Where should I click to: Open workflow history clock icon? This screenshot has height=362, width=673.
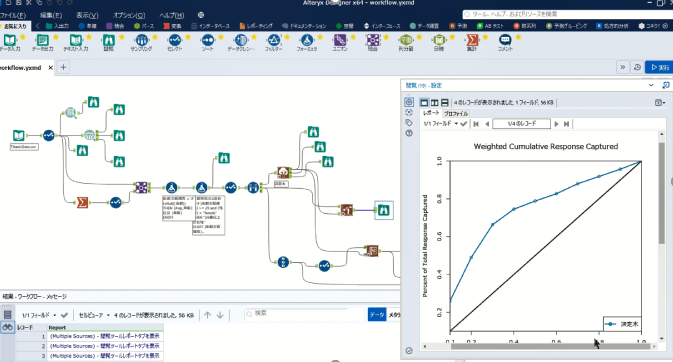click(x=637, y=67)
